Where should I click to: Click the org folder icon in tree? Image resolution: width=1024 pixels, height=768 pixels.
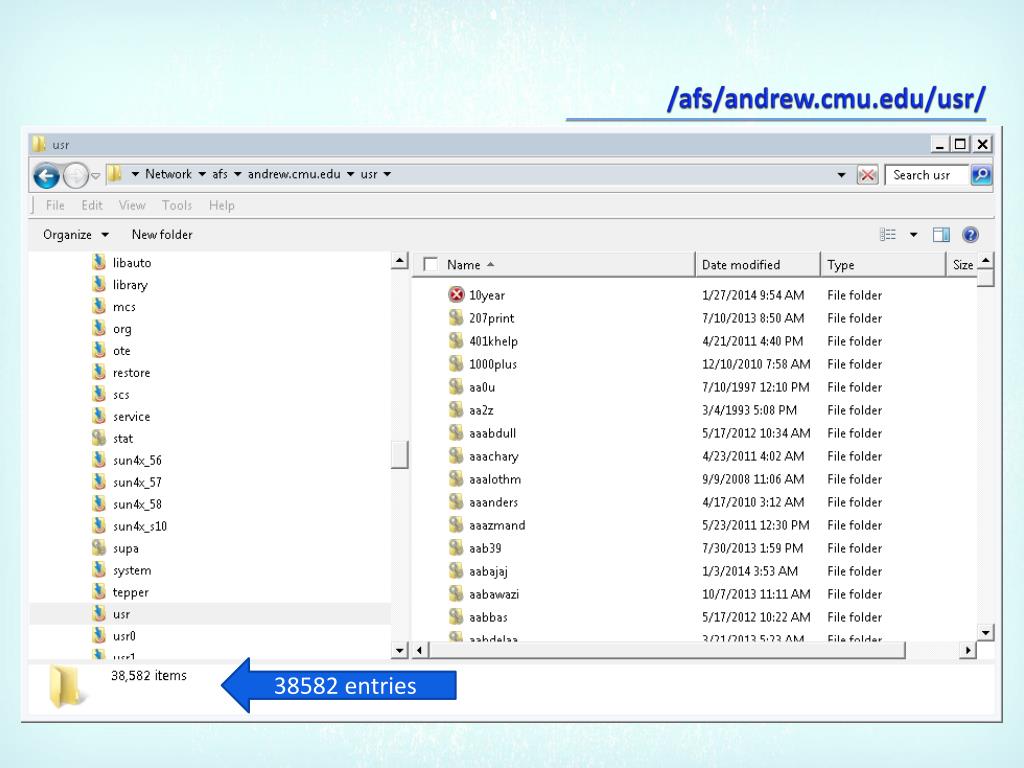click(99, 328)
